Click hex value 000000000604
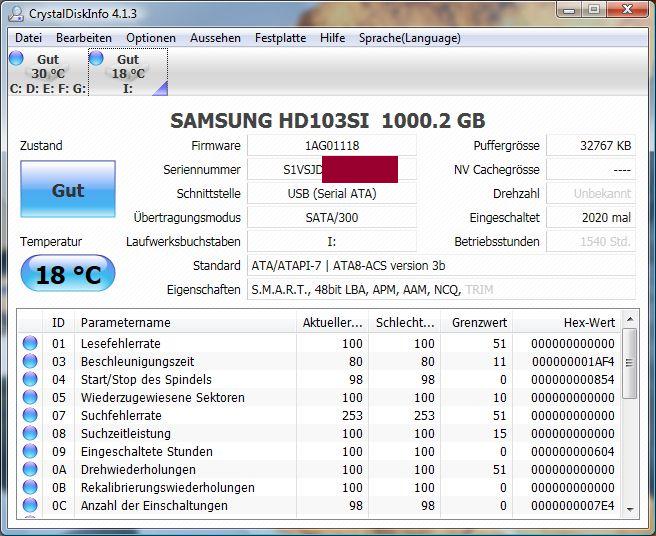The height and width of the screenshot is (536, 656). 573,451
